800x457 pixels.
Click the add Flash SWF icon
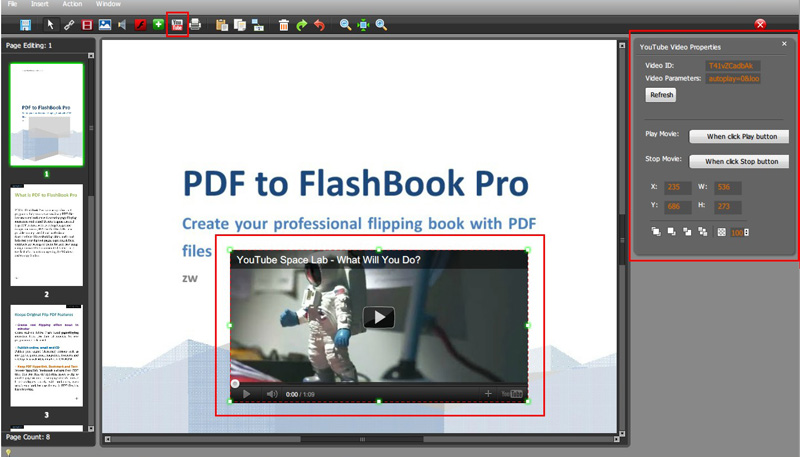pyautogui.click(x=140, y=24)
